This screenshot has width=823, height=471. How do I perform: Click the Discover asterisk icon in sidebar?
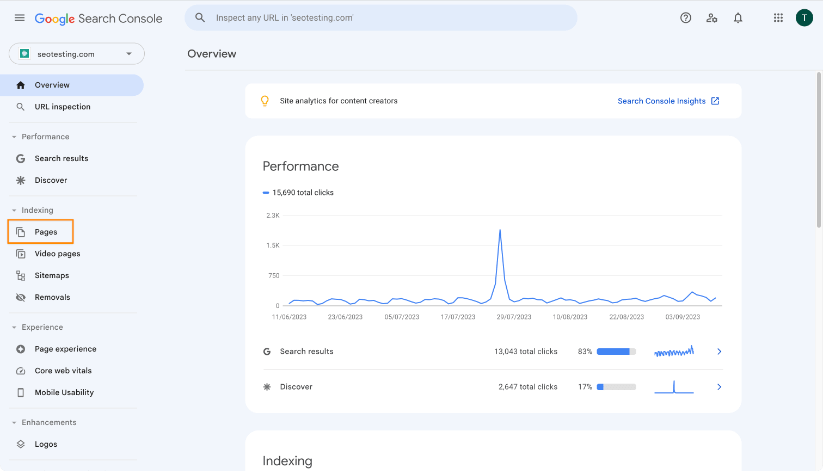click(x=20, y=180)
